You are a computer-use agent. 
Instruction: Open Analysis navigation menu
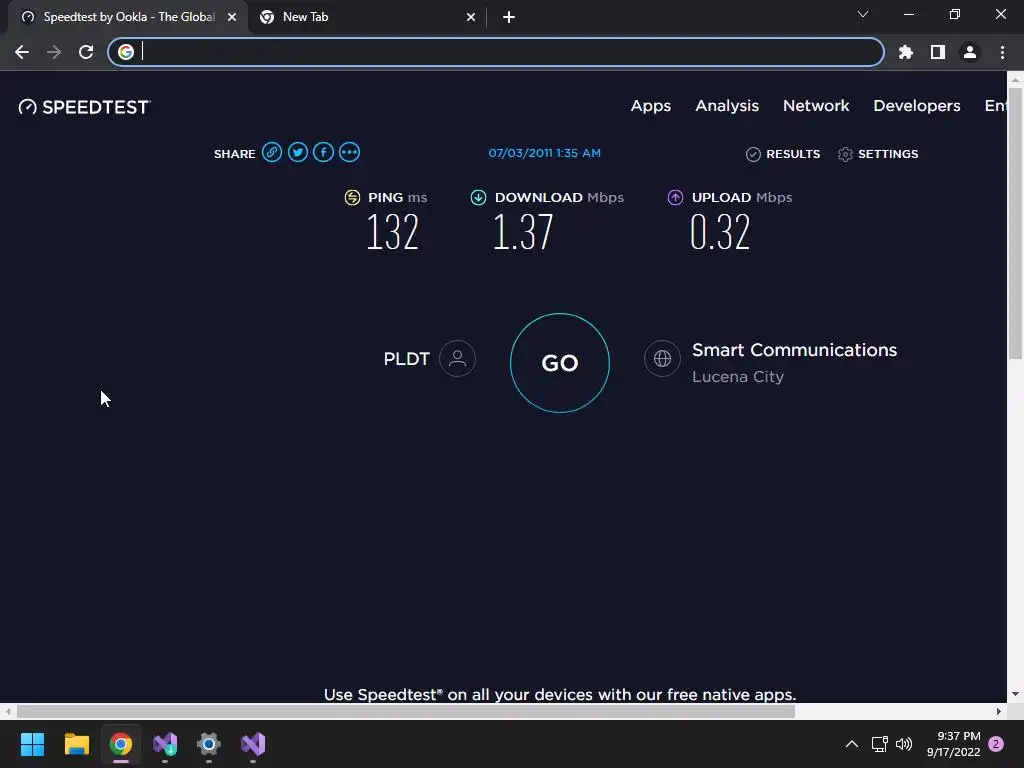pyautogui.click(x=727, y=106)
